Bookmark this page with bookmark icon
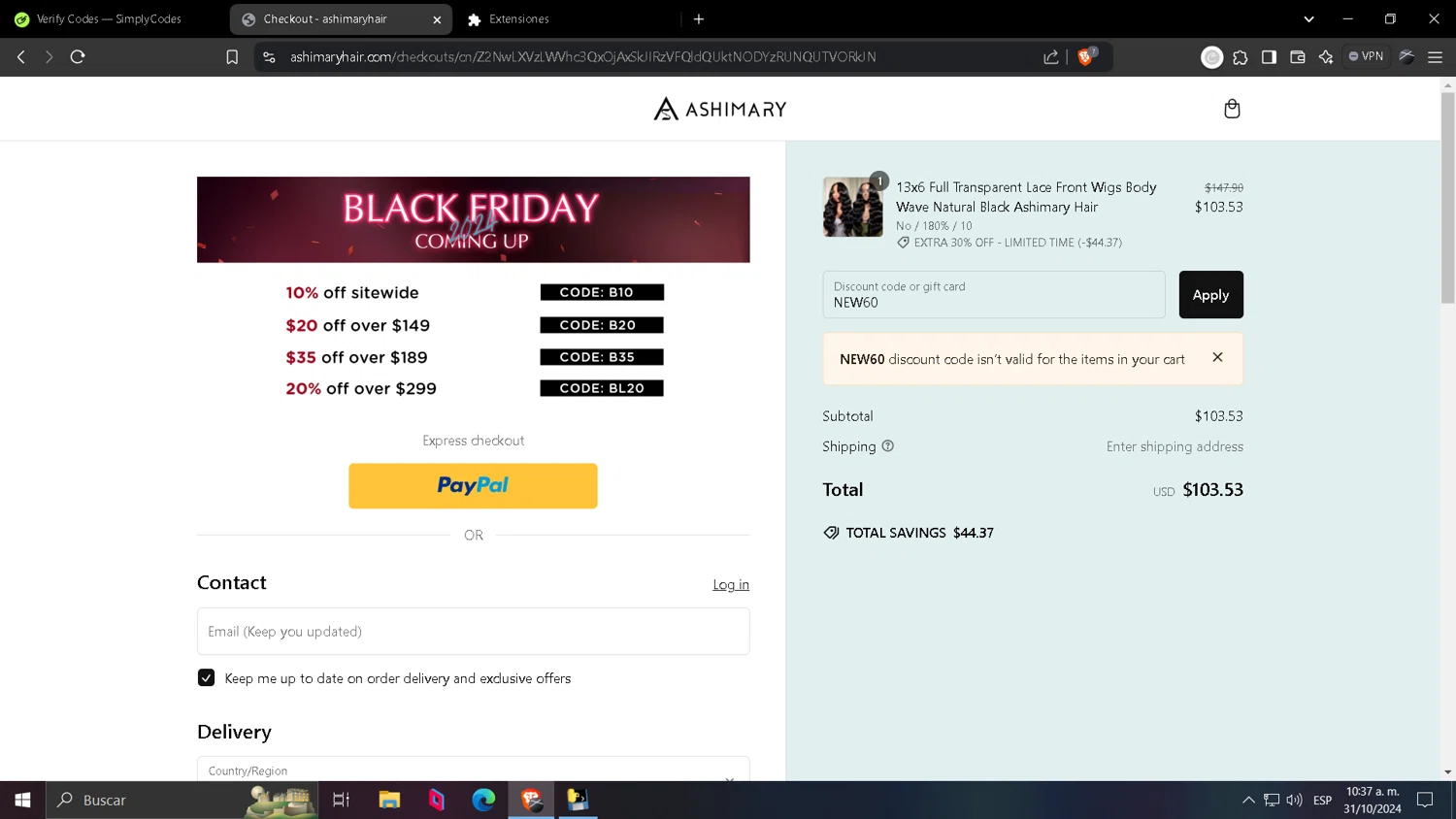 point(232,57)
